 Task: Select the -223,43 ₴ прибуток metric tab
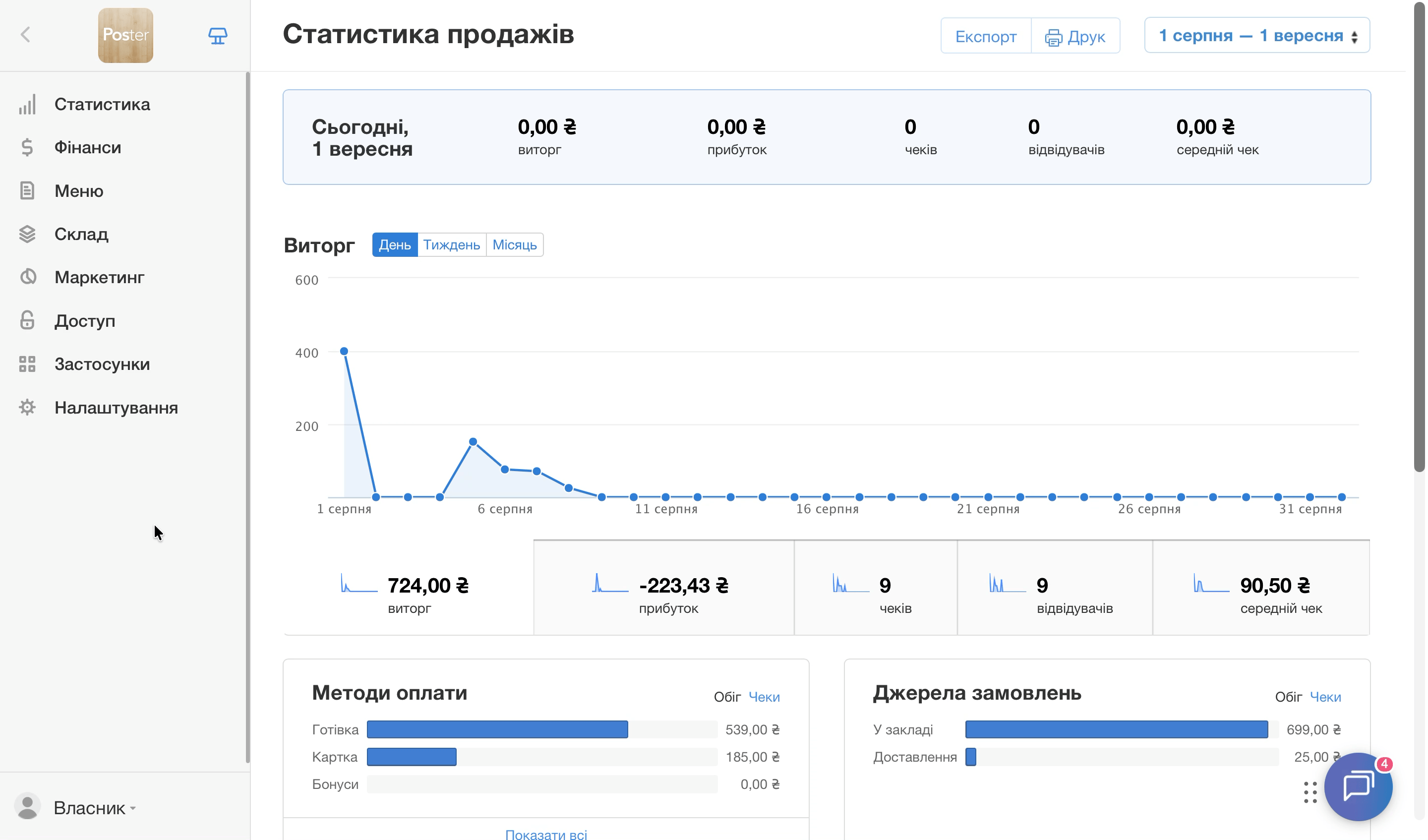(663, 588)
